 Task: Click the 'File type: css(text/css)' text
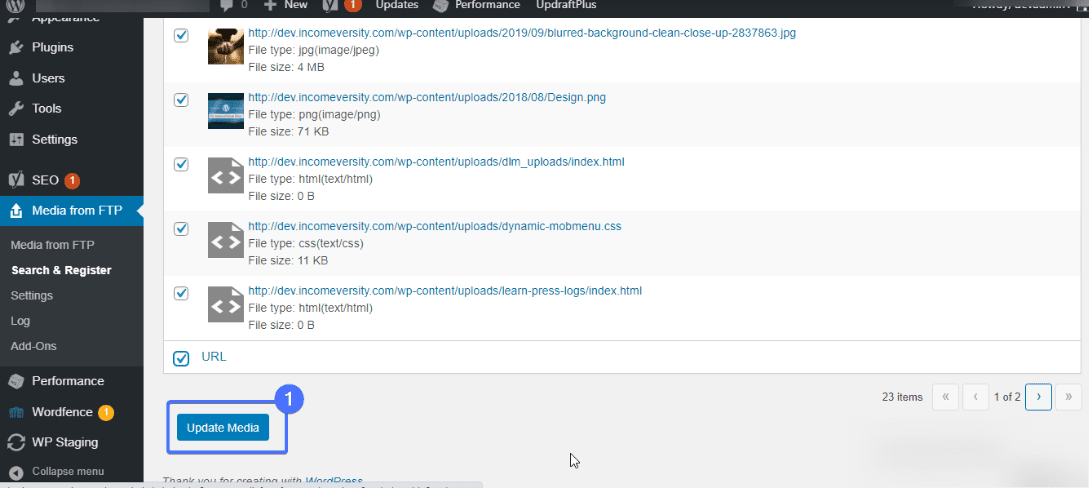click(306, 244)
